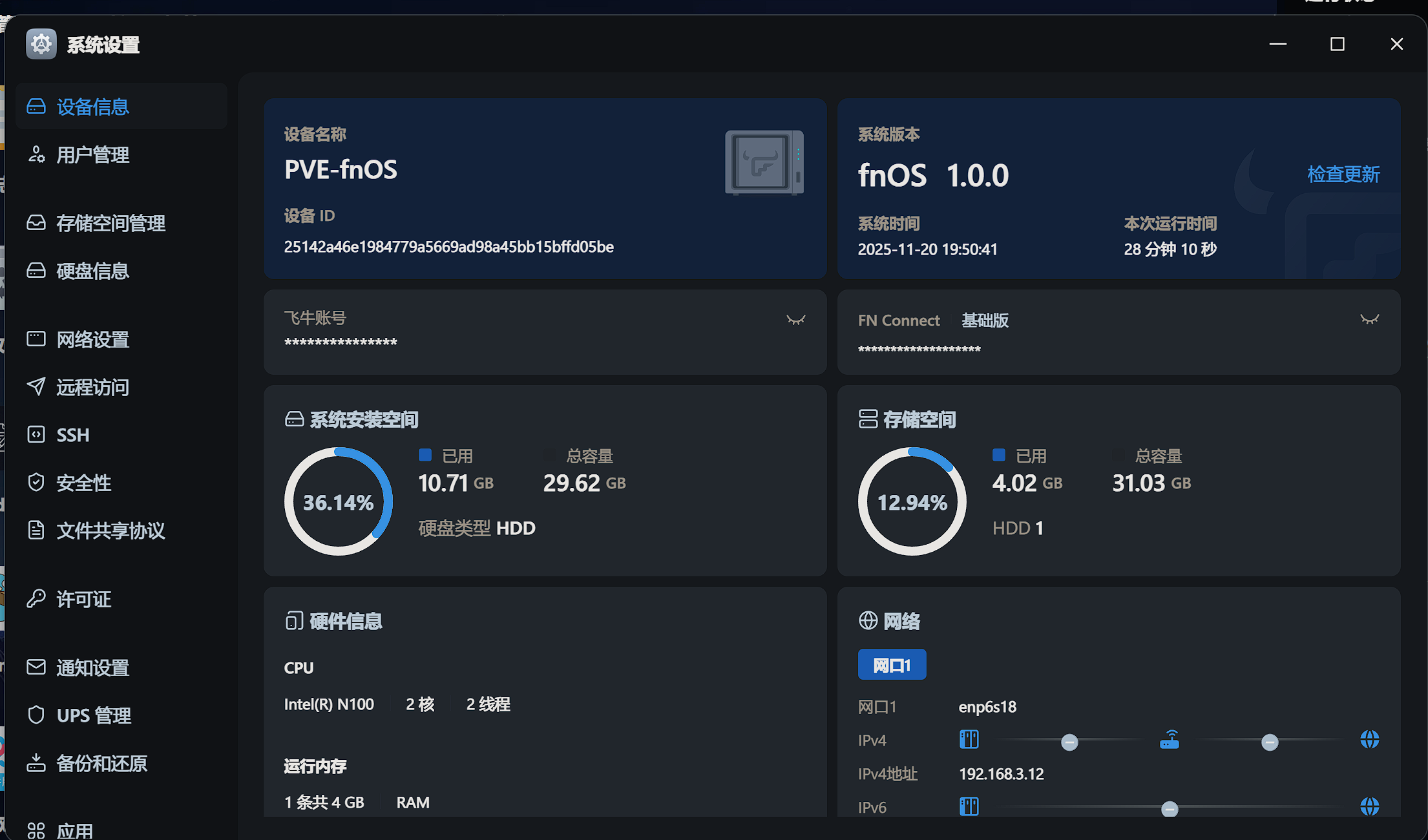Viewport: 1428px width, 840px height.
Task: Go to SSH settings
Action: (x=72, y=435)
